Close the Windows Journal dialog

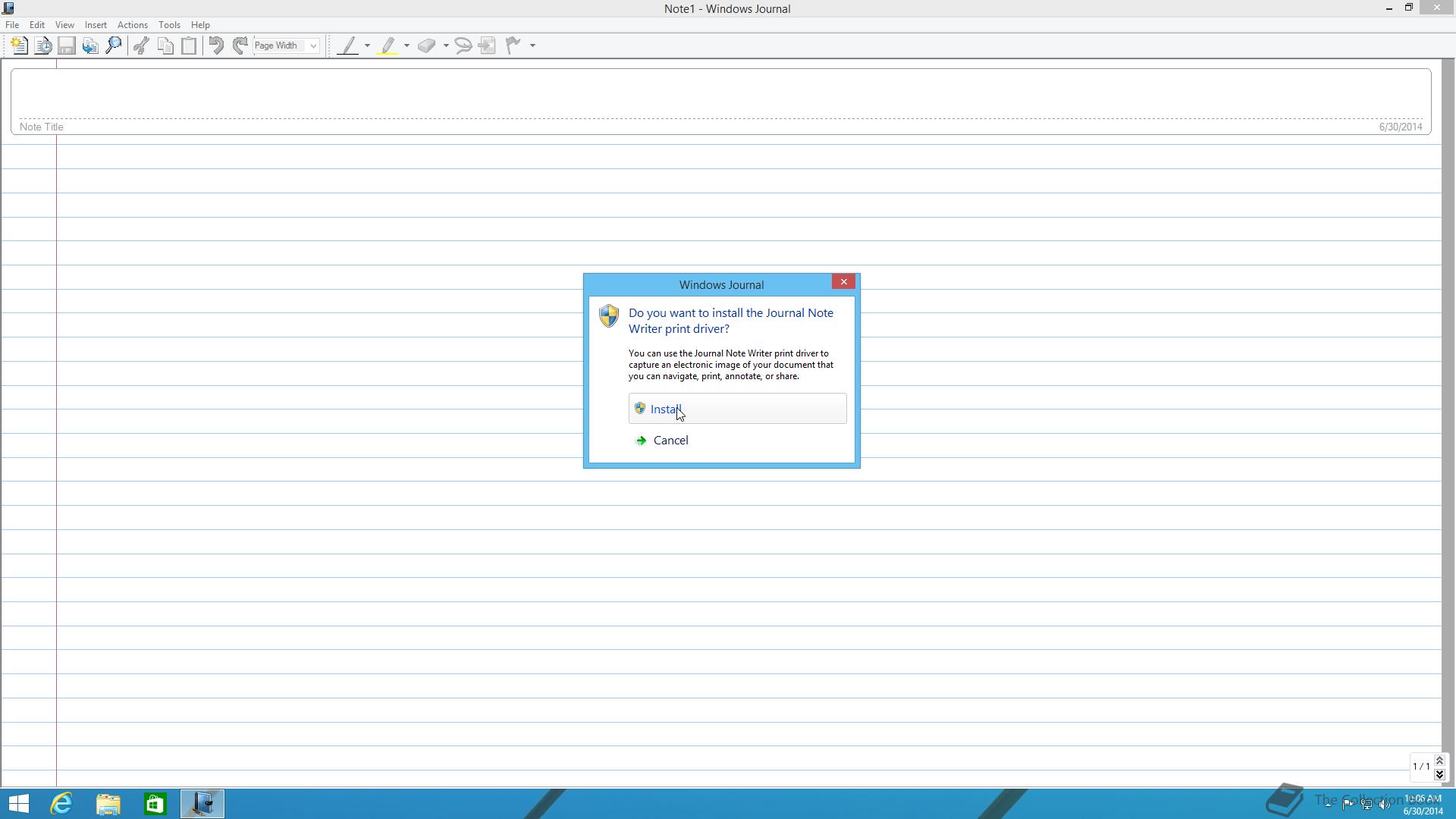point(843,282)
